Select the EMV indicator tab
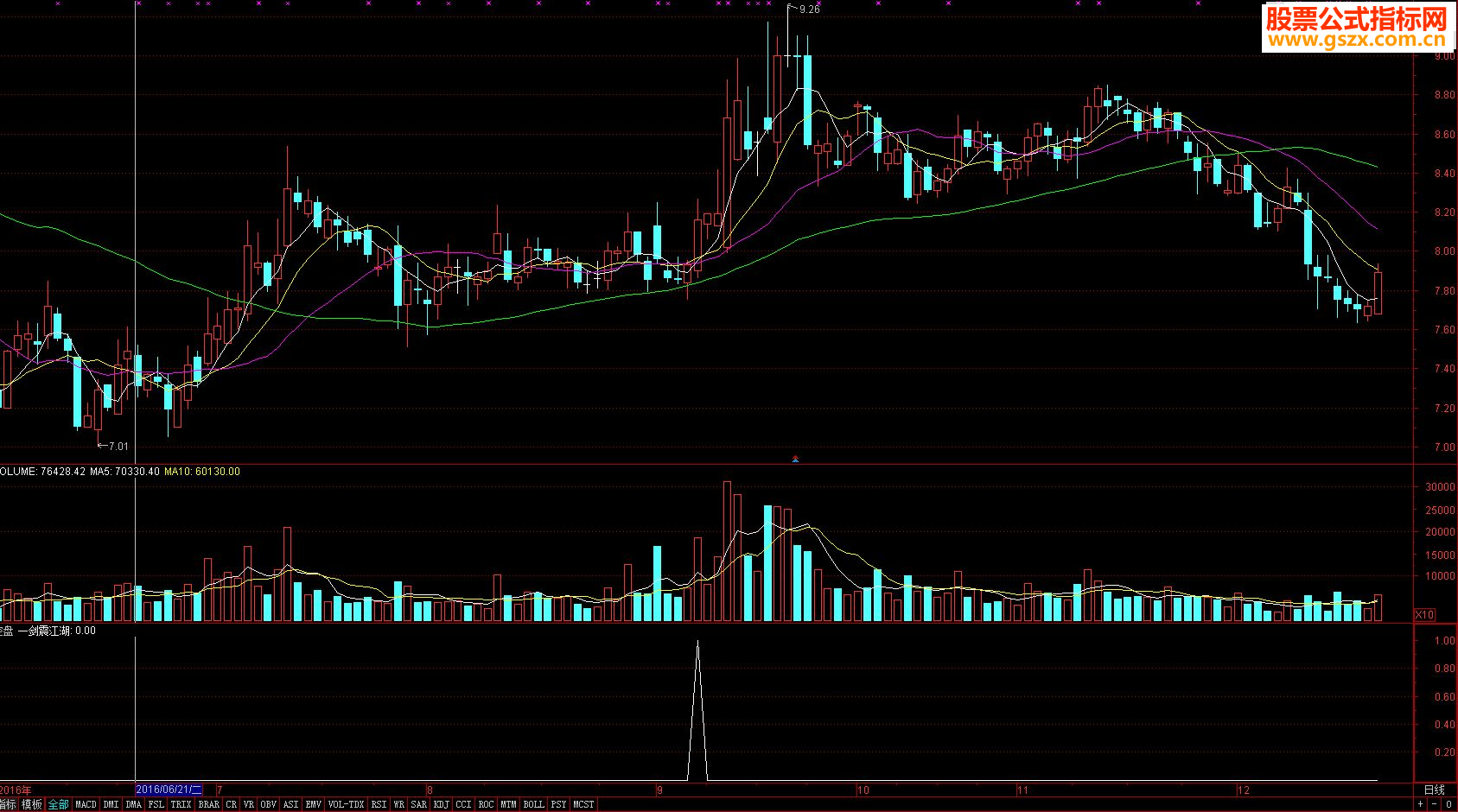The width and height of the screenshot is (1458, 812). coord(313,804)
